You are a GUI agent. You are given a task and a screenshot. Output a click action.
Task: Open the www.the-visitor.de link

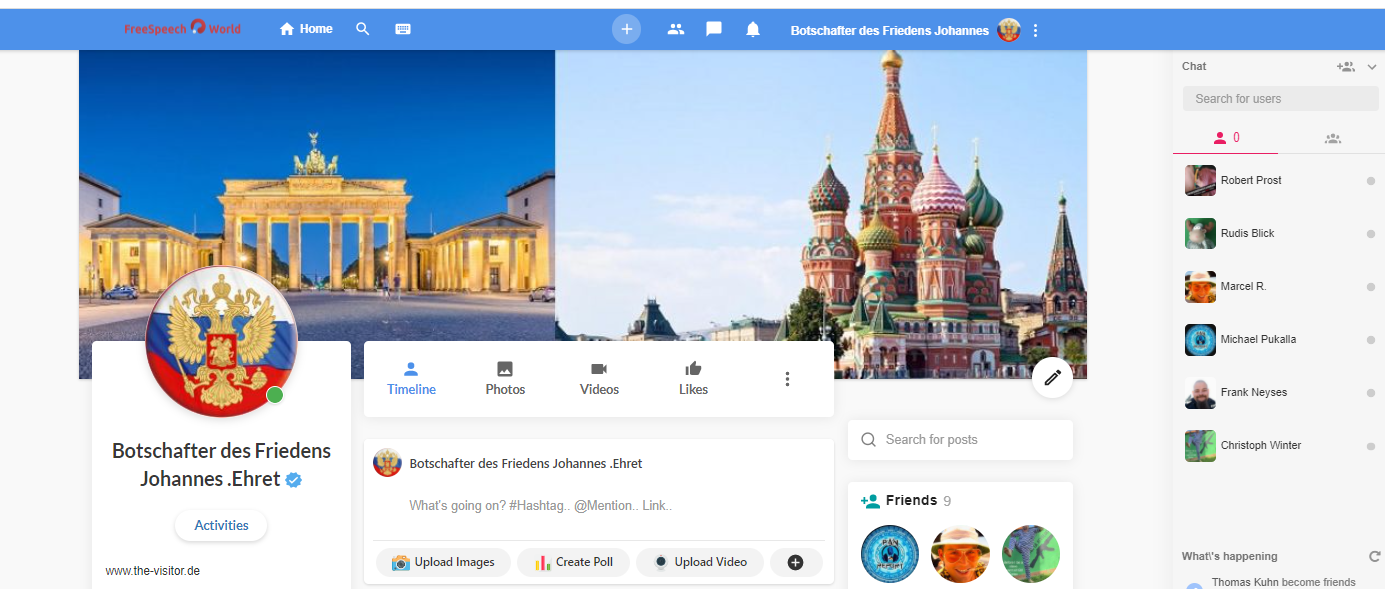click(x=153, y=571)
